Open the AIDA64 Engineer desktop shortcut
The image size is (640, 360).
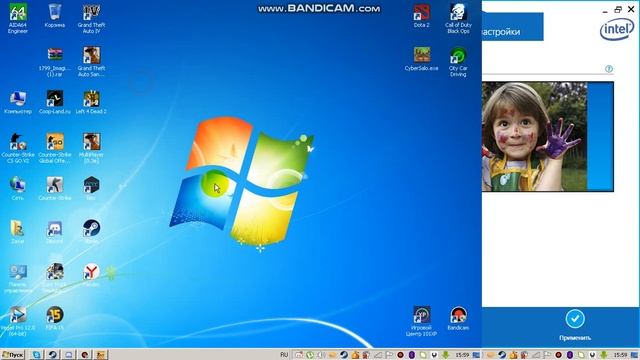(18, 18)
